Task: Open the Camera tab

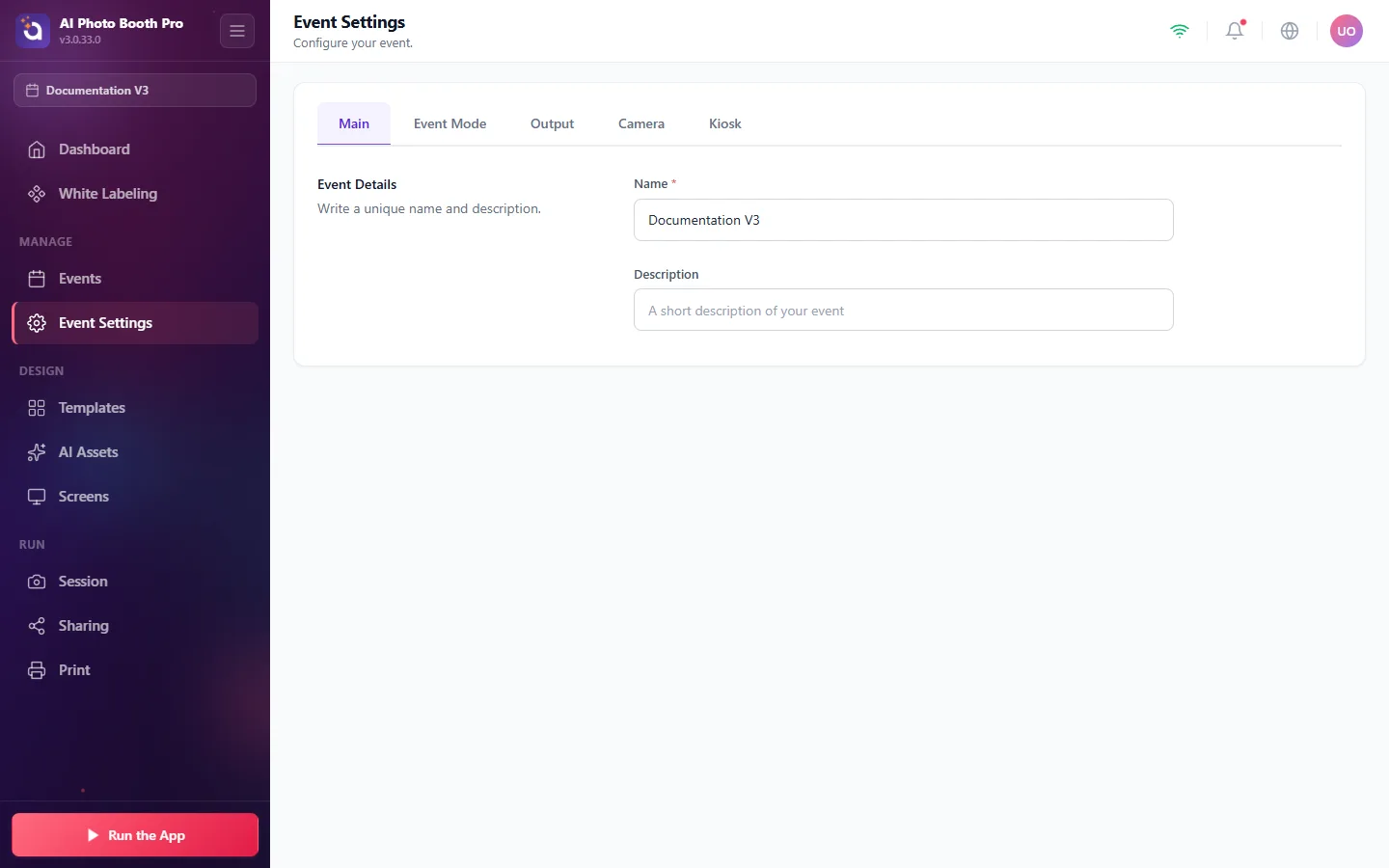Action: (641, 123)
